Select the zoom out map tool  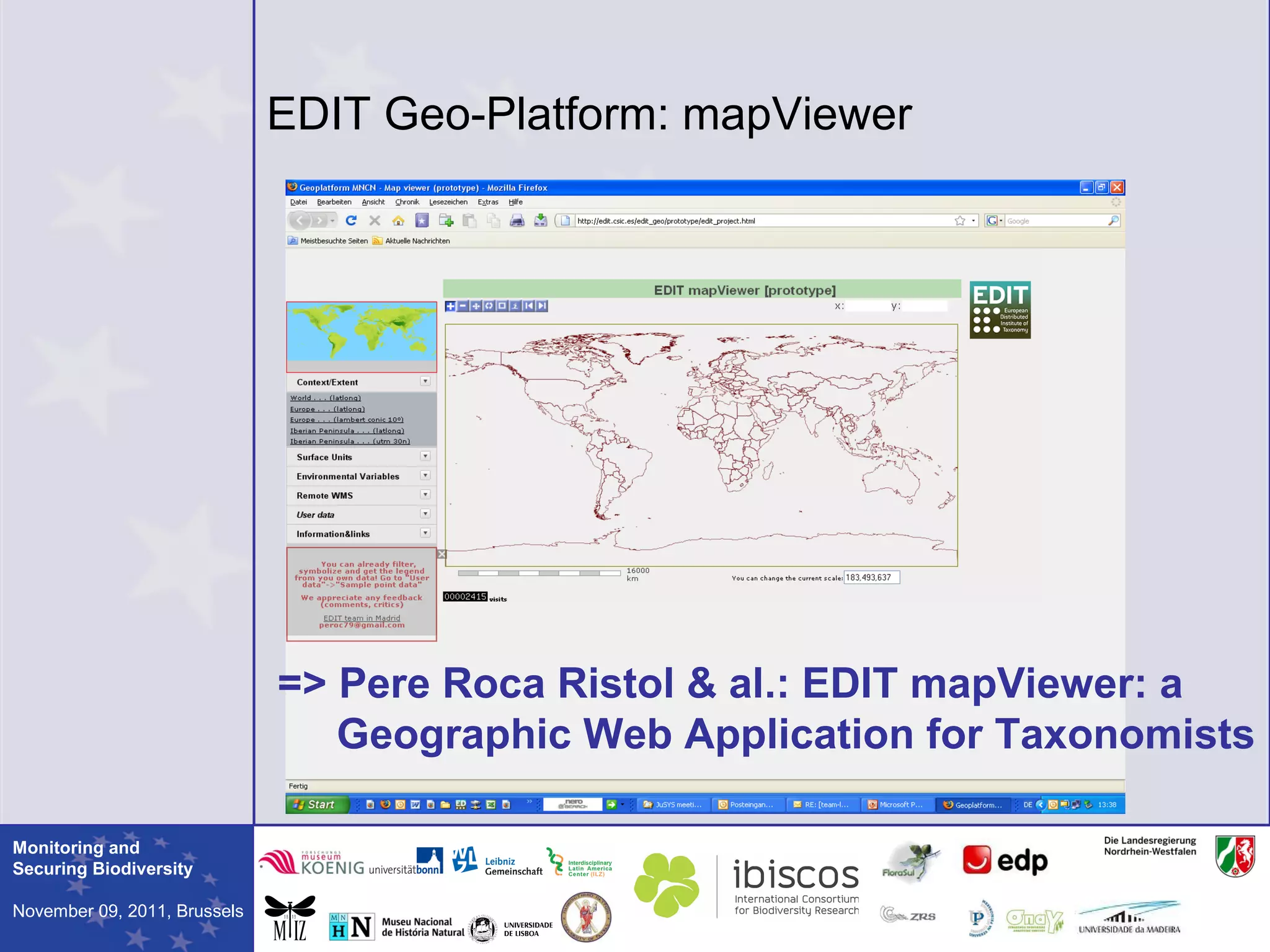point(463,306)
